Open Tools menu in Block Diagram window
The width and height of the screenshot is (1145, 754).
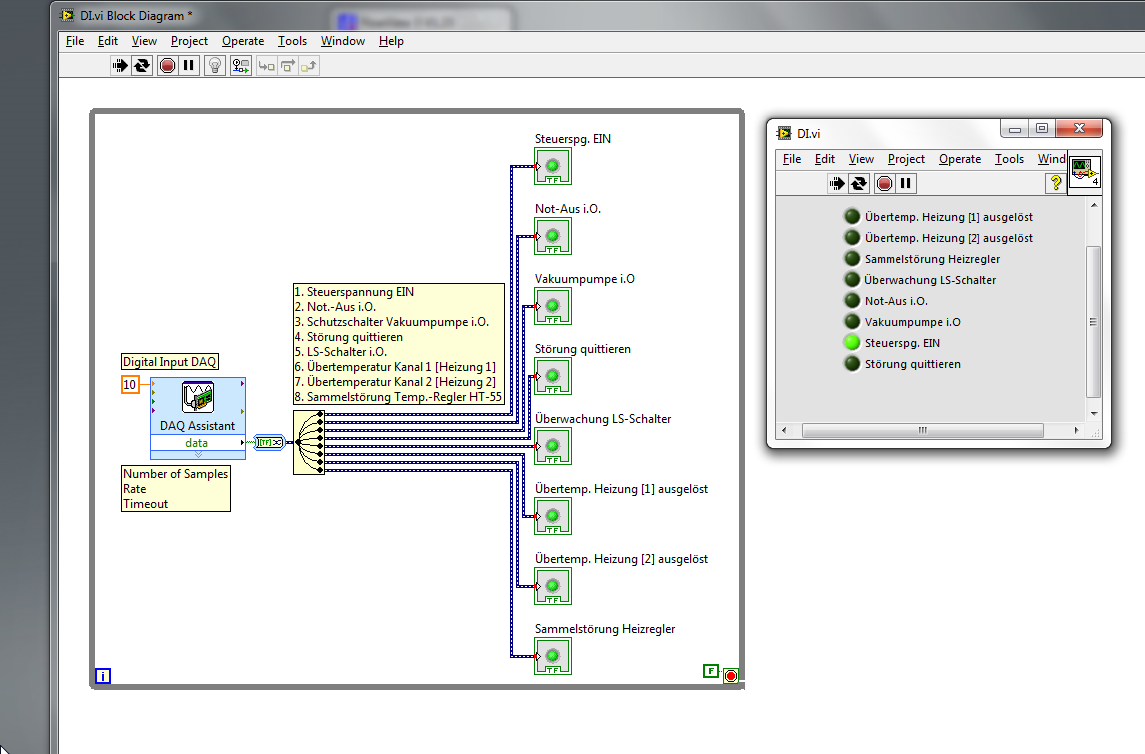pos(292,41)
